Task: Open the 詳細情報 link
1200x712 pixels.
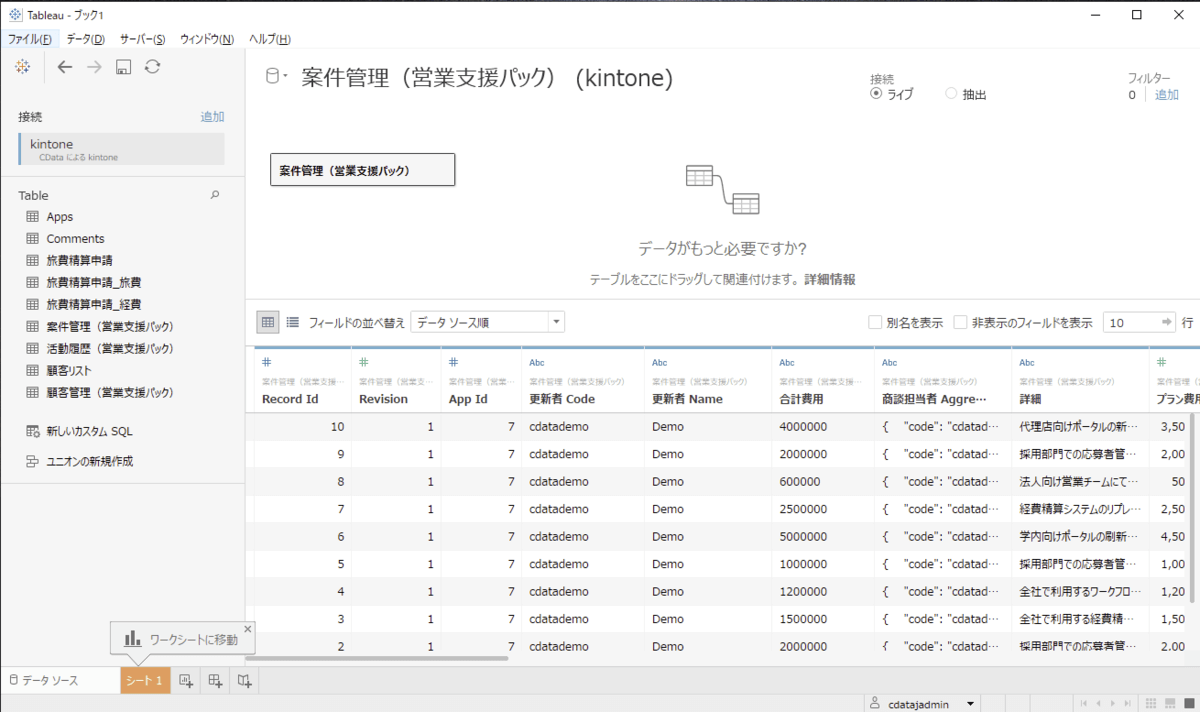Action: (x=831, y=280)
